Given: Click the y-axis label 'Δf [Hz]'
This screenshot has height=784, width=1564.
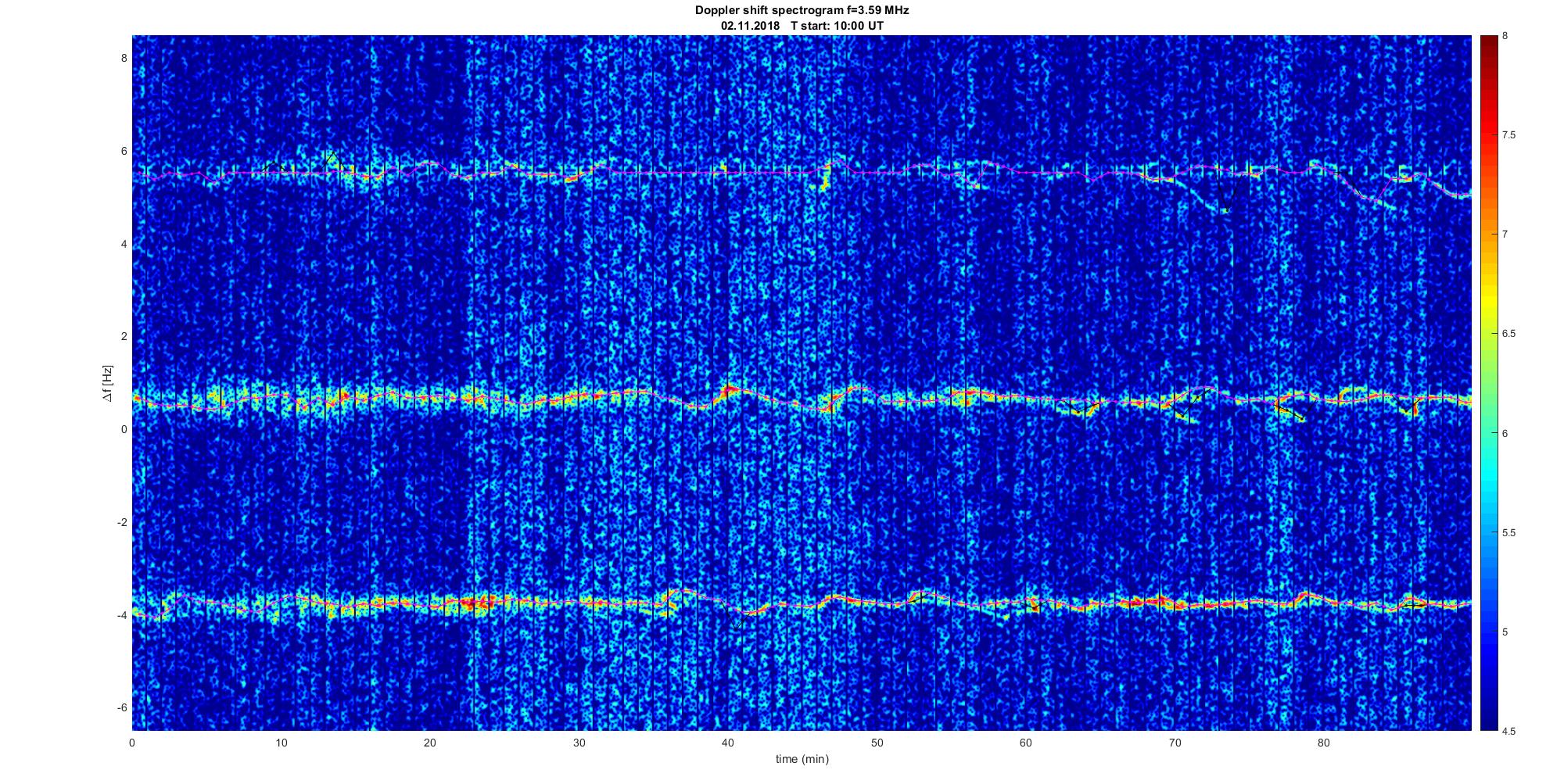Looking at the screenshot, I should tap(107, 383).
